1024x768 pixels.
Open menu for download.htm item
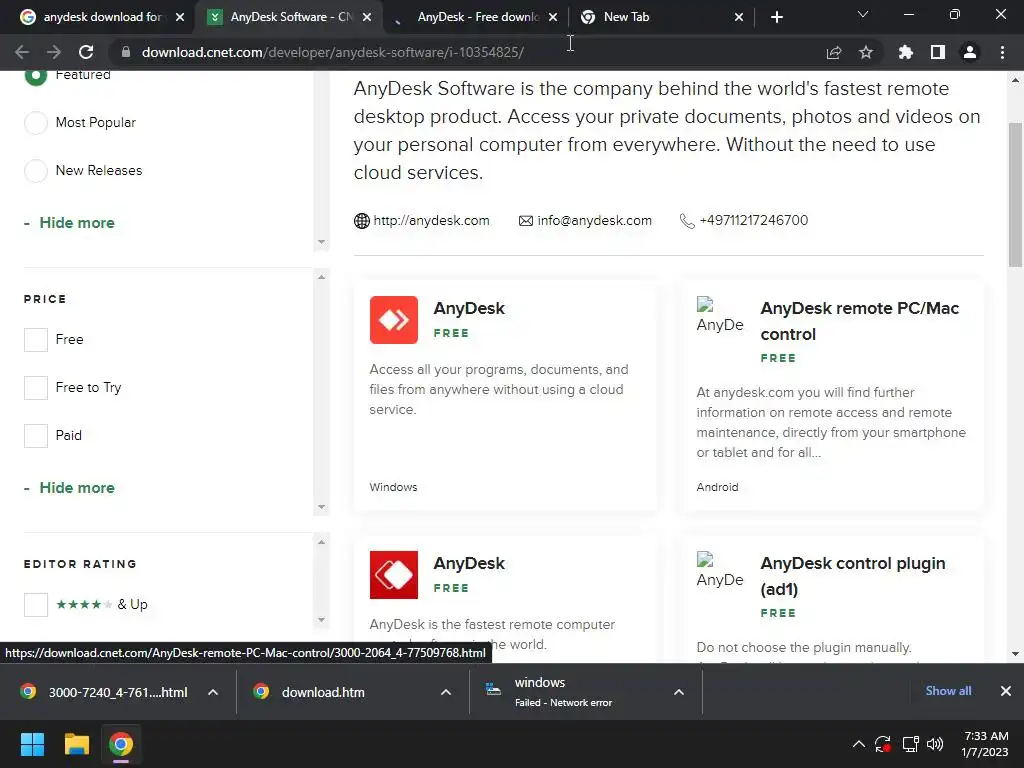[x=446, y=692]
